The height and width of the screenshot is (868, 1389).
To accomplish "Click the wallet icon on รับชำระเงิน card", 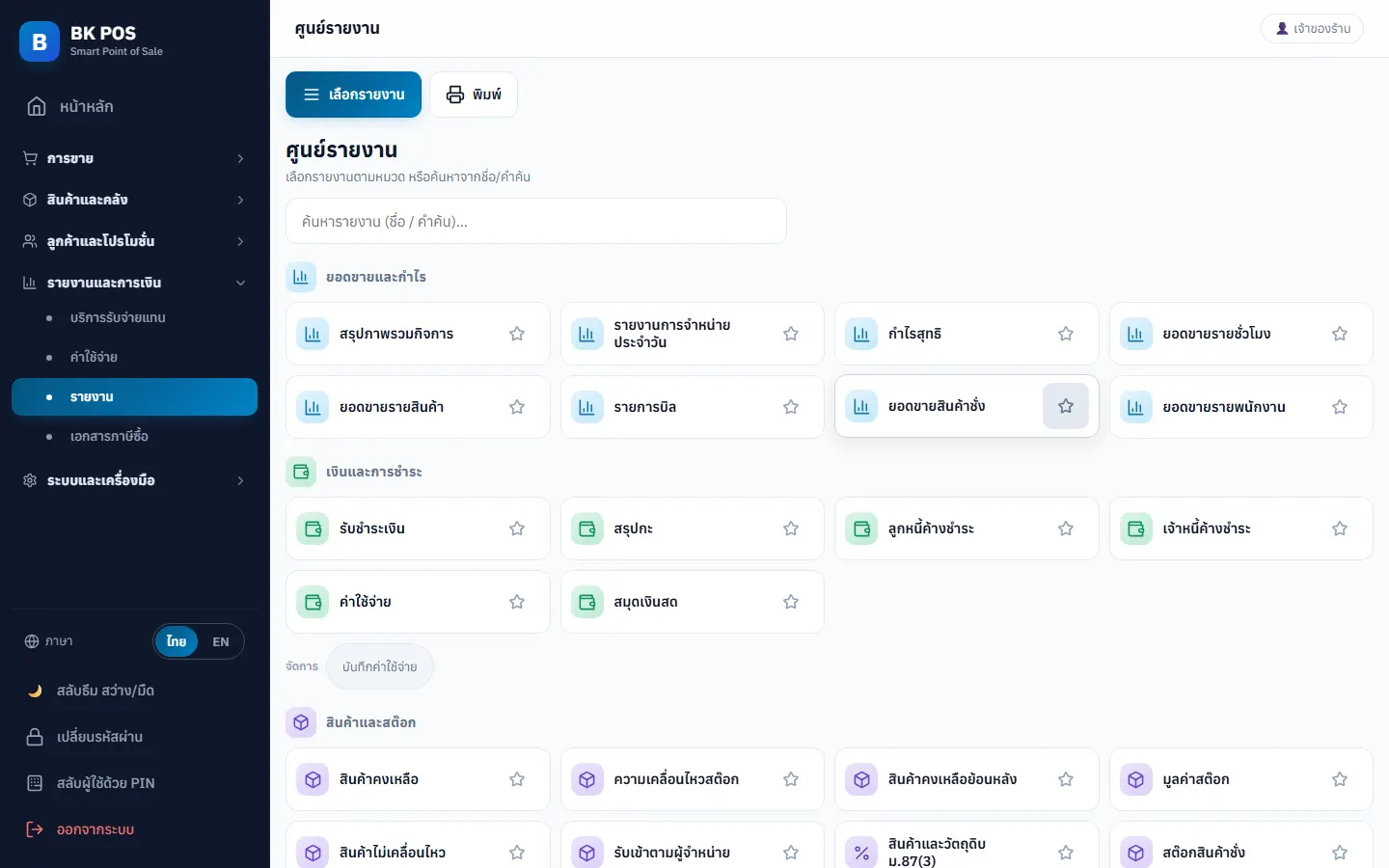I will [x=313, y=529].
